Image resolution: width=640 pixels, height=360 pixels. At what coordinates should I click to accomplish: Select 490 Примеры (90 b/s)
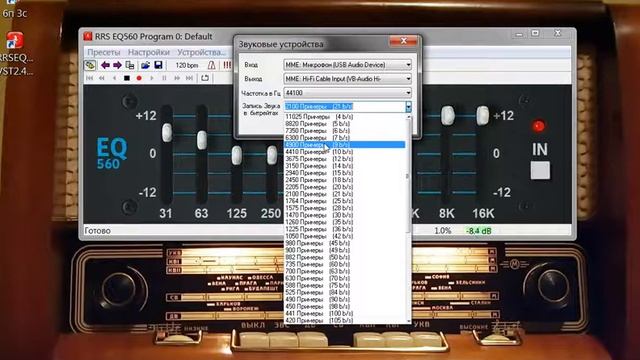point(344,300)
